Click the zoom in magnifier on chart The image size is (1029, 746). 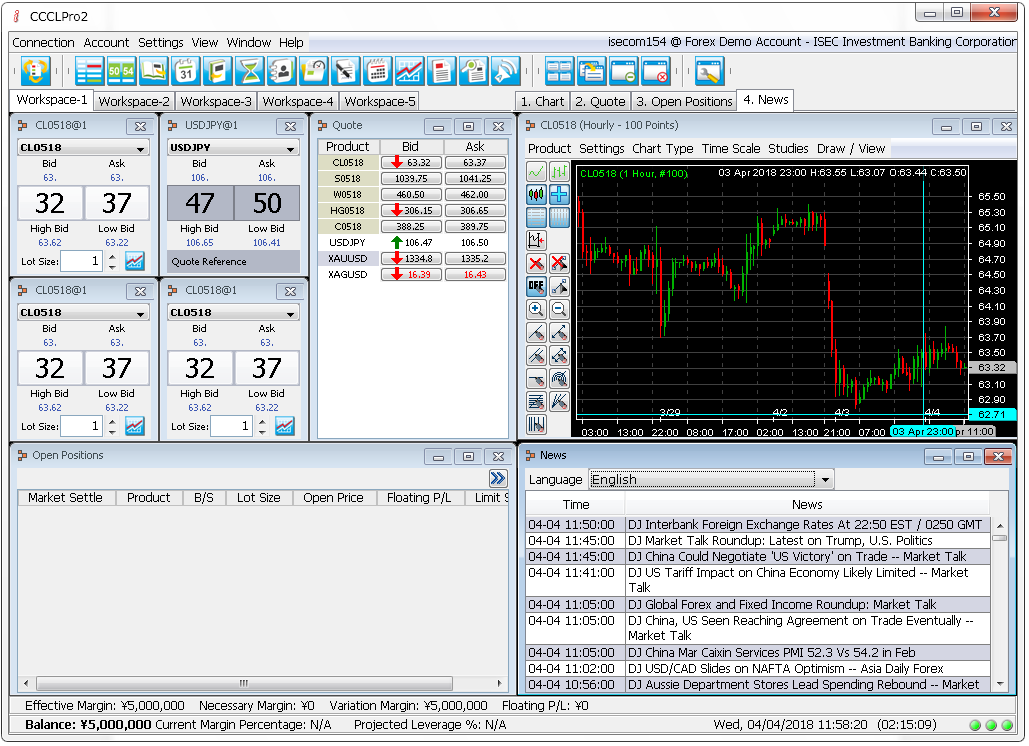tap(536, 309)
